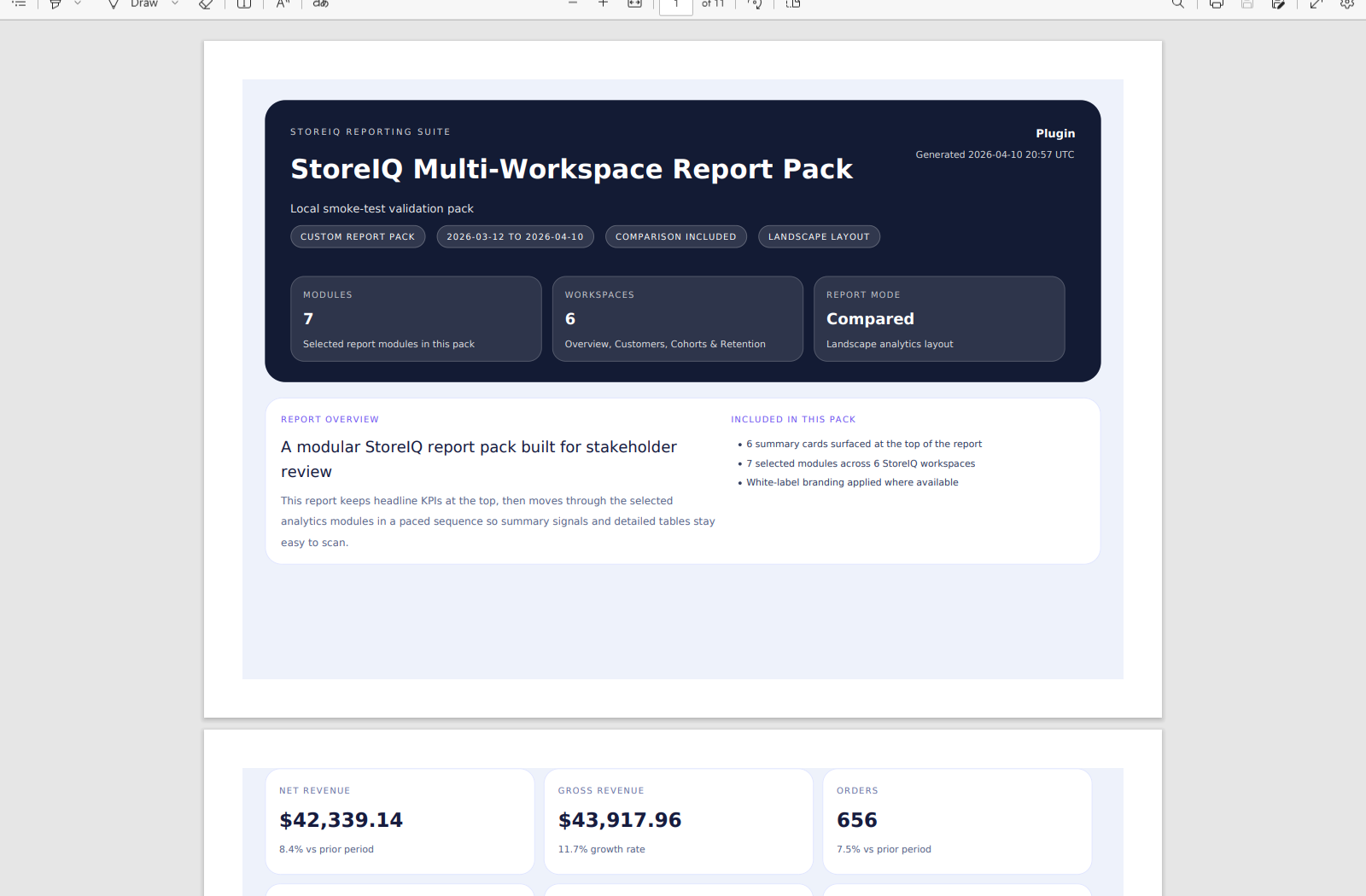This screenshot has width=1366, height=896.
Task: Zoom in with the plus button
Action: pos(603,3)
